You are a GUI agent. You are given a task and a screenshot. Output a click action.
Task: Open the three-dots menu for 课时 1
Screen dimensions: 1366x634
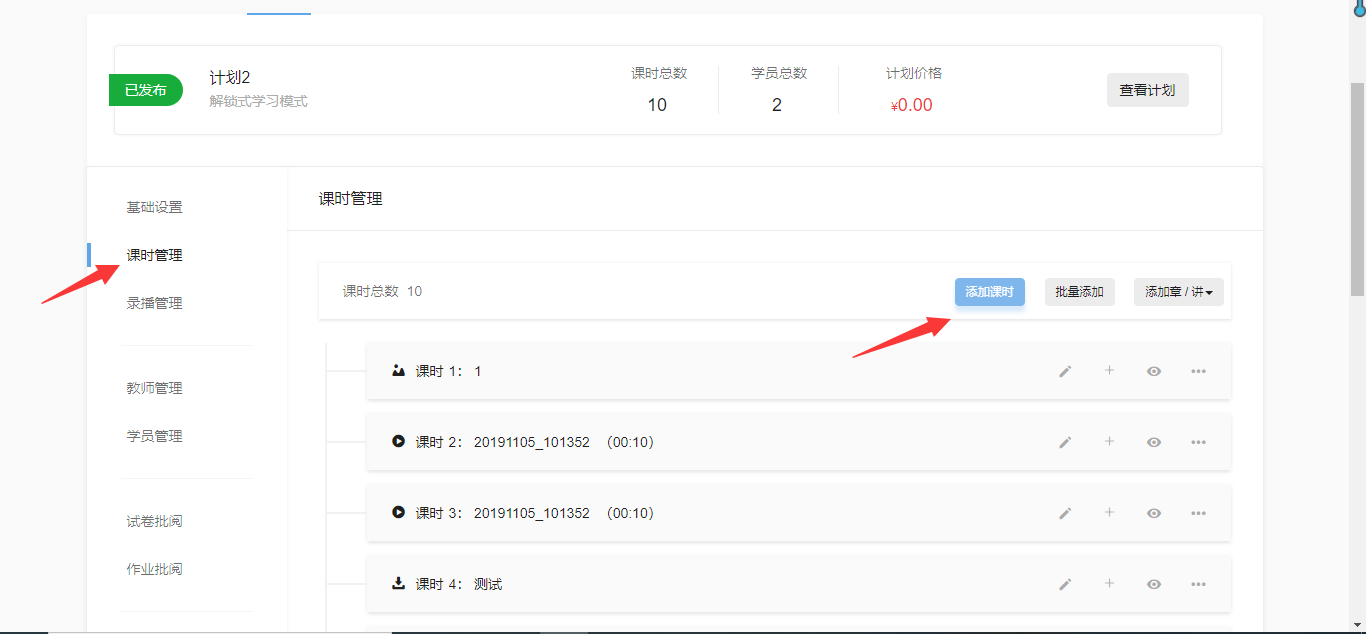tap(1198, 371)
